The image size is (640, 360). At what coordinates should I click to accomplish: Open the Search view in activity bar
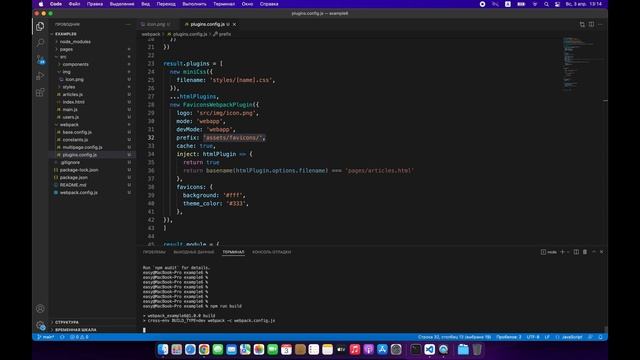pyautogui.click(x=40, y=42)
